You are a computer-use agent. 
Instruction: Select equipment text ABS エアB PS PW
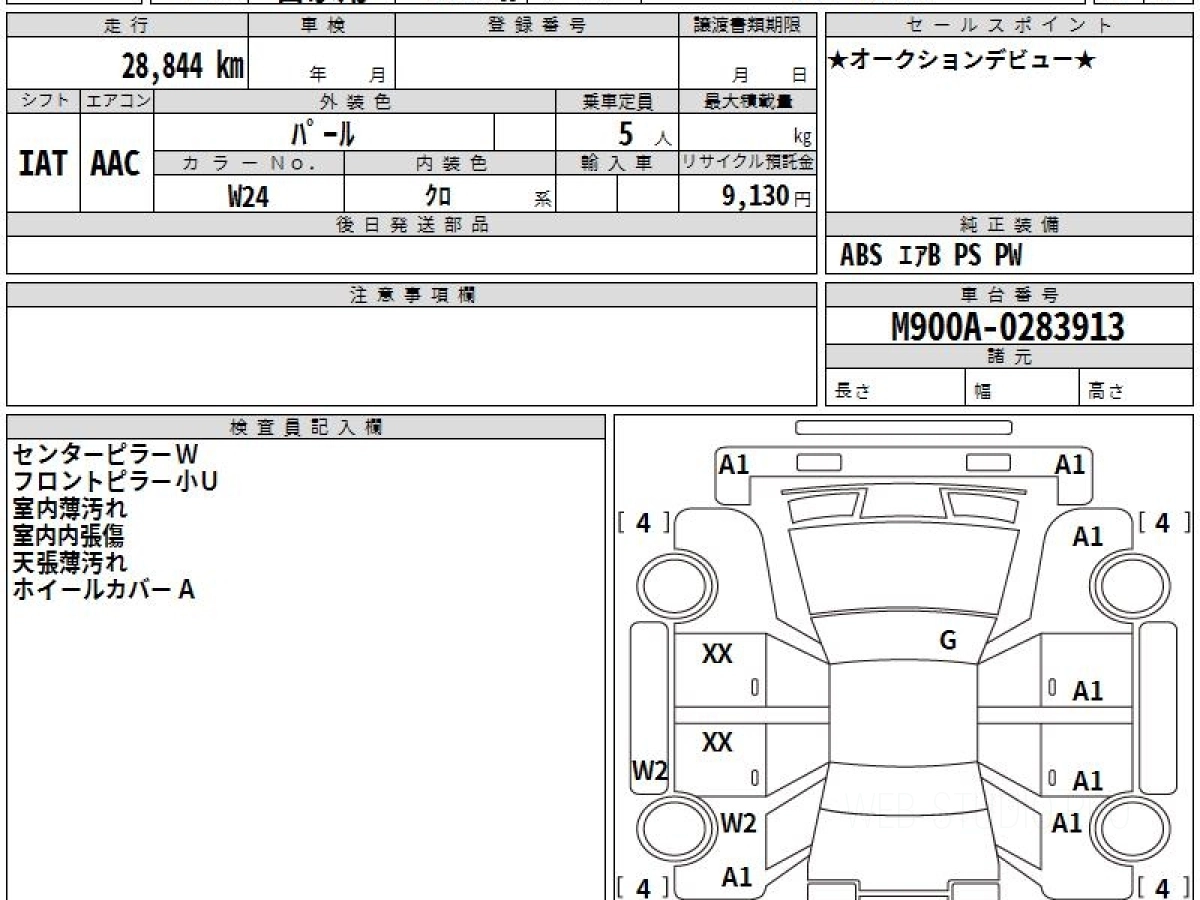point(931,256)
